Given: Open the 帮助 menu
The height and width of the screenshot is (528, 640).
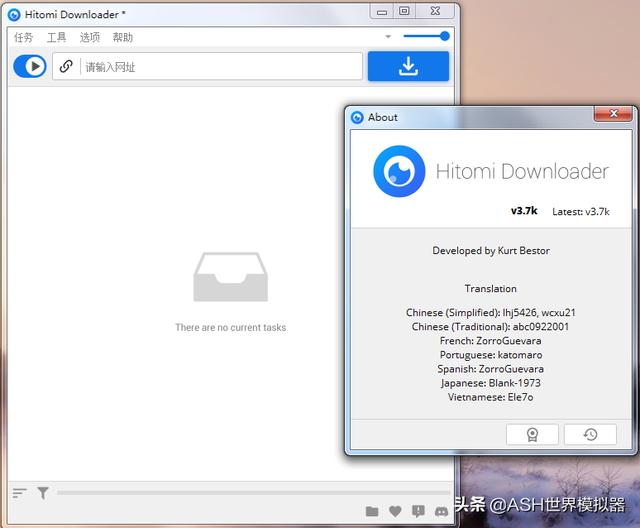Looking at the screenshot, I should pyautogui.click(x=123, y=38).
